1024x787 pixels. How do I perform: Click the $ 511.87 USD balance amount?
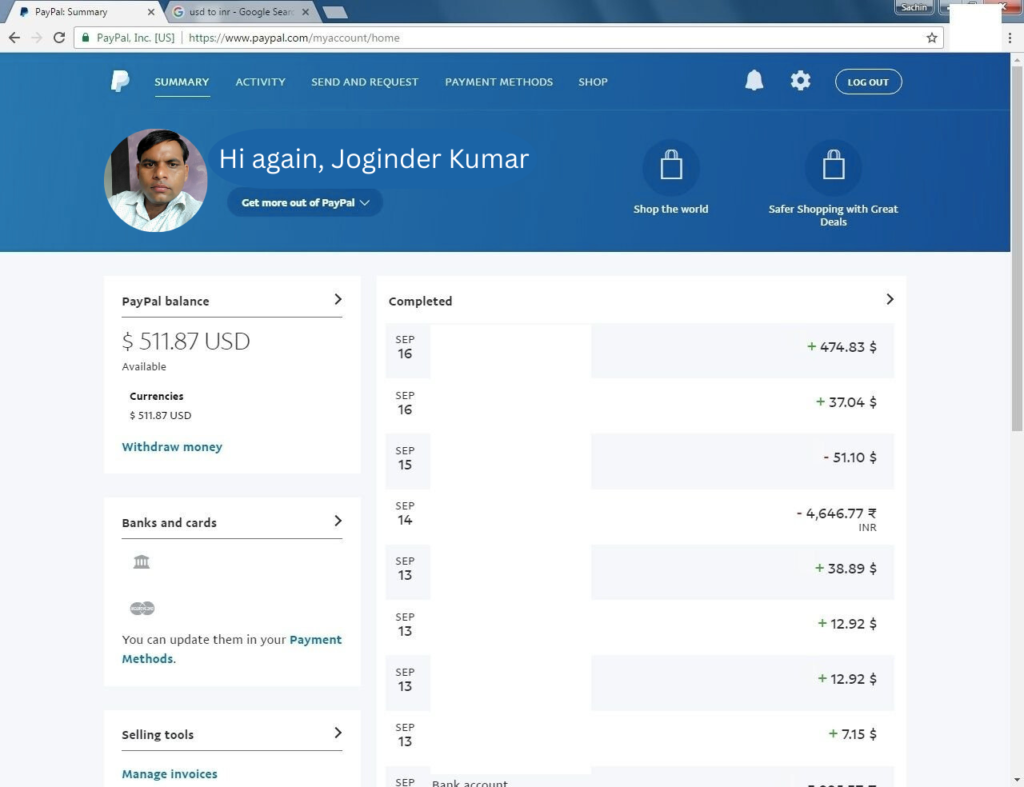(x=186, y=341)
